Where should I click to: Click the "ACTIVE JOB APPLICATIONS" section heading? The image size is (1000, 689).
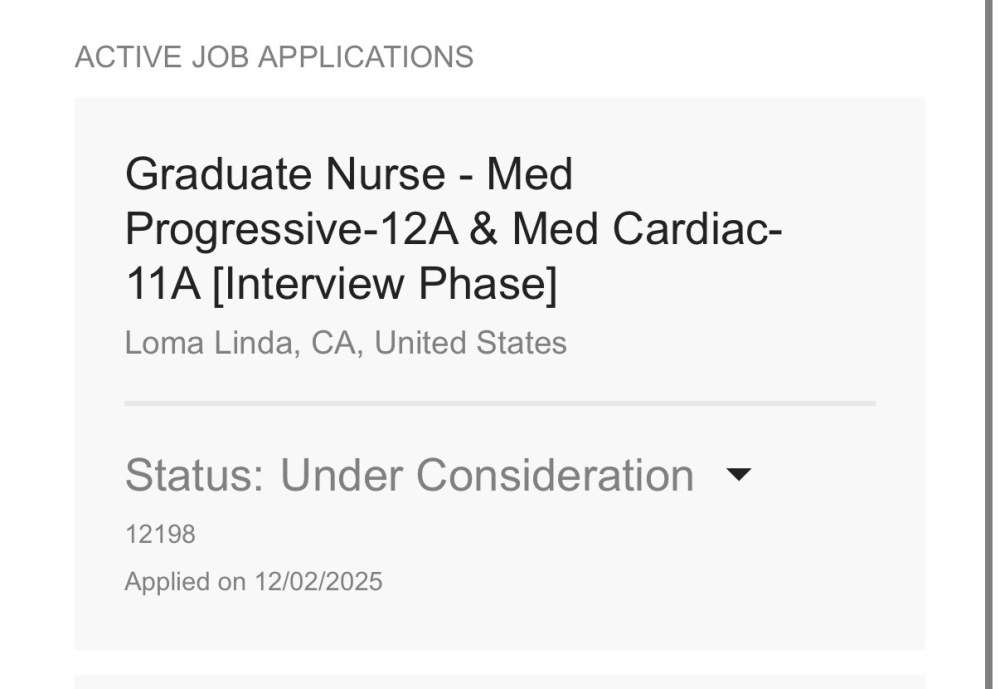click(x=274, y=57)
